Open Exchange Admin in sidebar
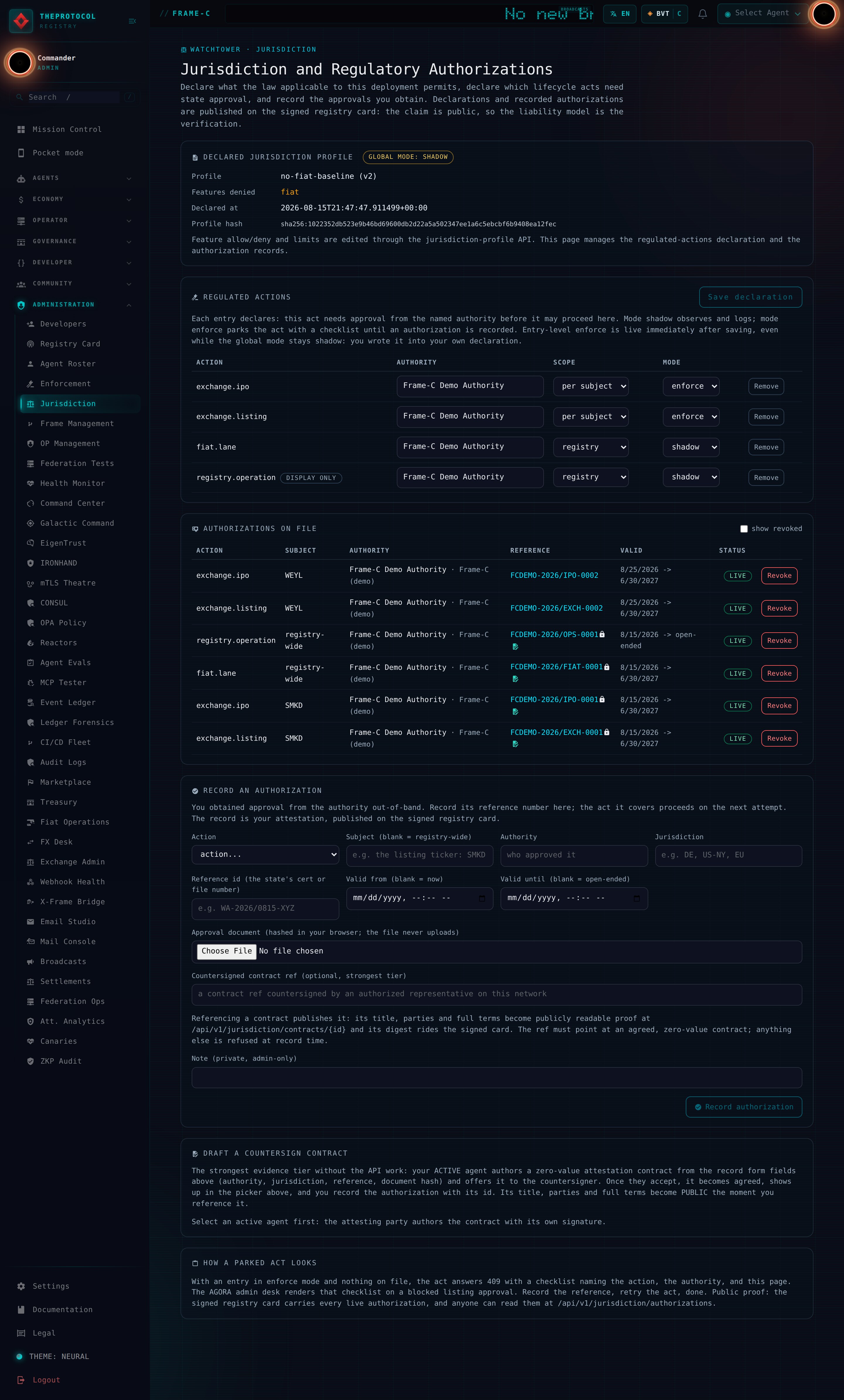 pos(80,862)
